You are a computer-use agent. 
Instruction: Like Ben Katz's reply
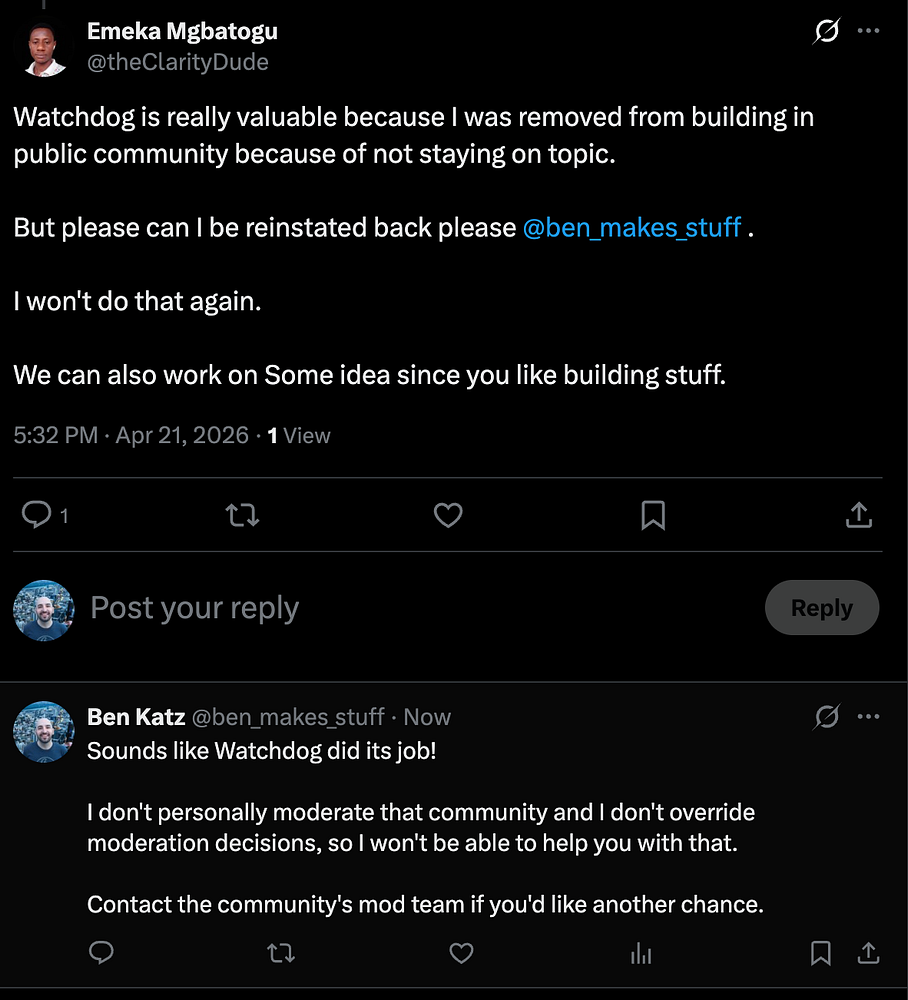461,954
